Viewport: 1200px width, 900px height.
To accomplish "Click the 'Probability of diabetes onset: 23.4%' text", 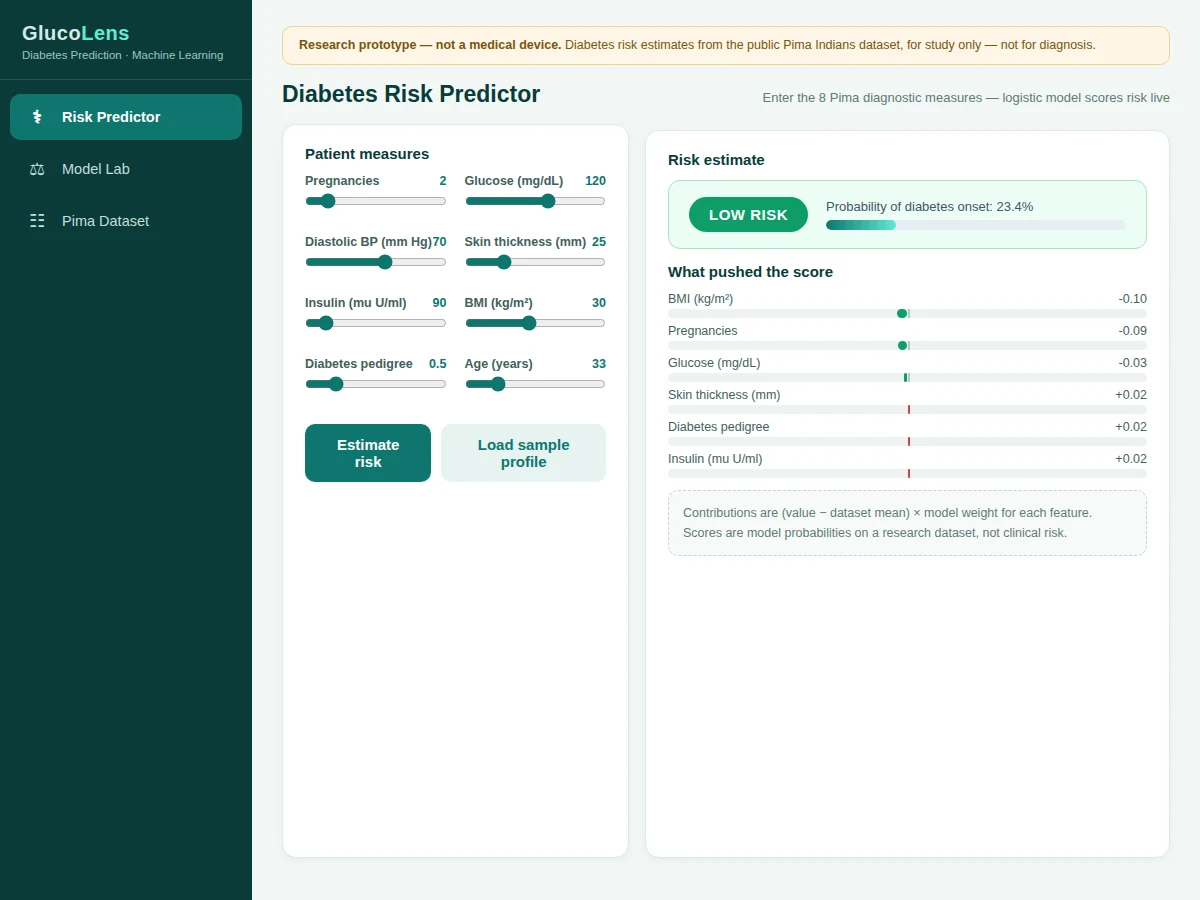I will click(x=929, y=207).
